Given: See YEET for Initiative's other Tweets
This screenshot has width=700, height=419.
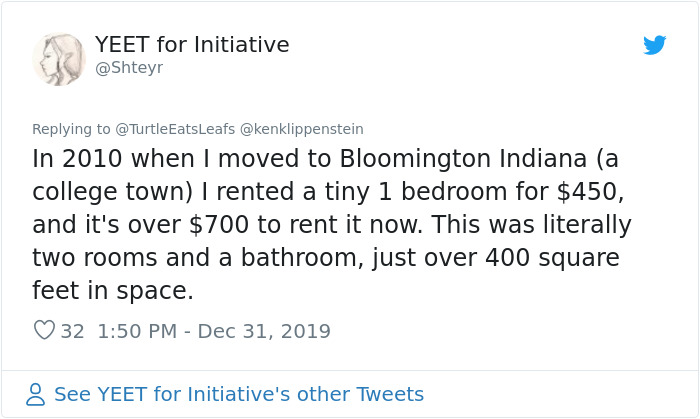Looking at the screenshot, I should [x=239, y=394].
